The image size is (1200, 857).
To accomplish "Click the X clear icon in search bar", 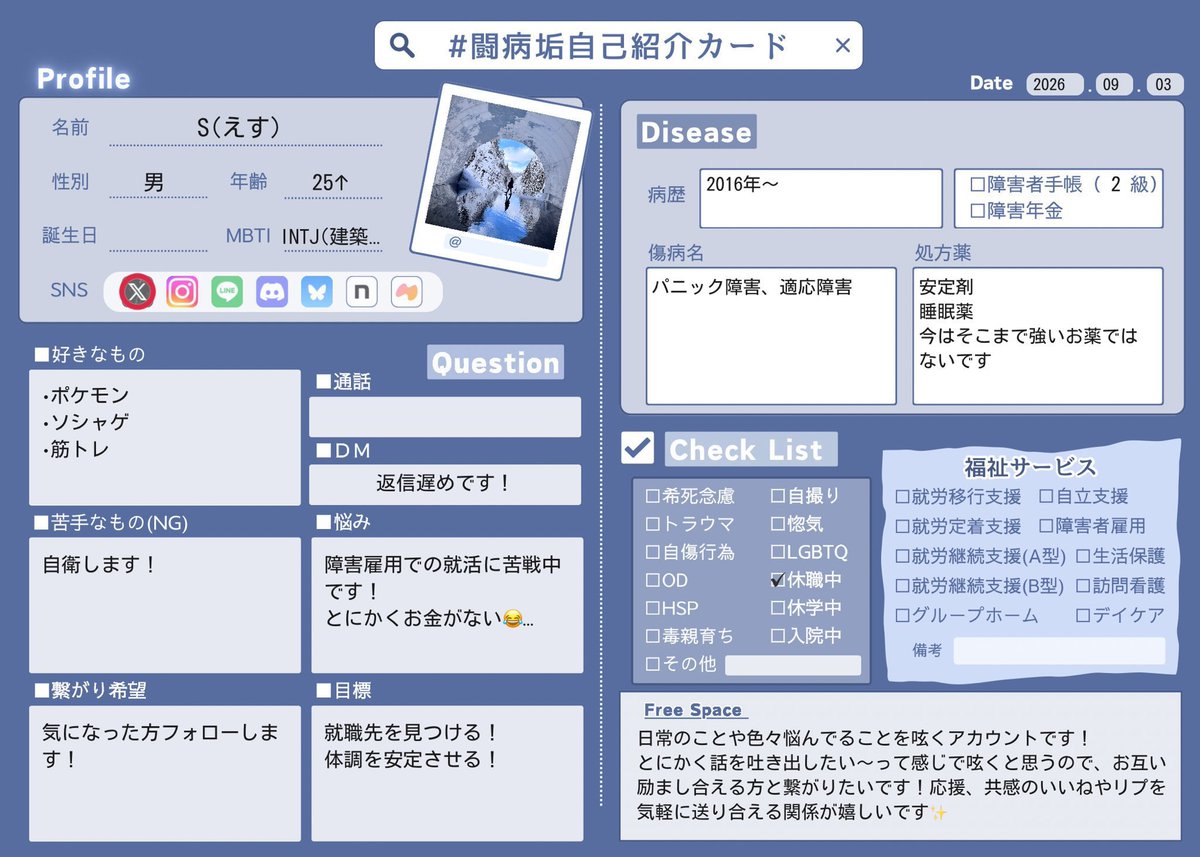I will (x=842, y=45).
